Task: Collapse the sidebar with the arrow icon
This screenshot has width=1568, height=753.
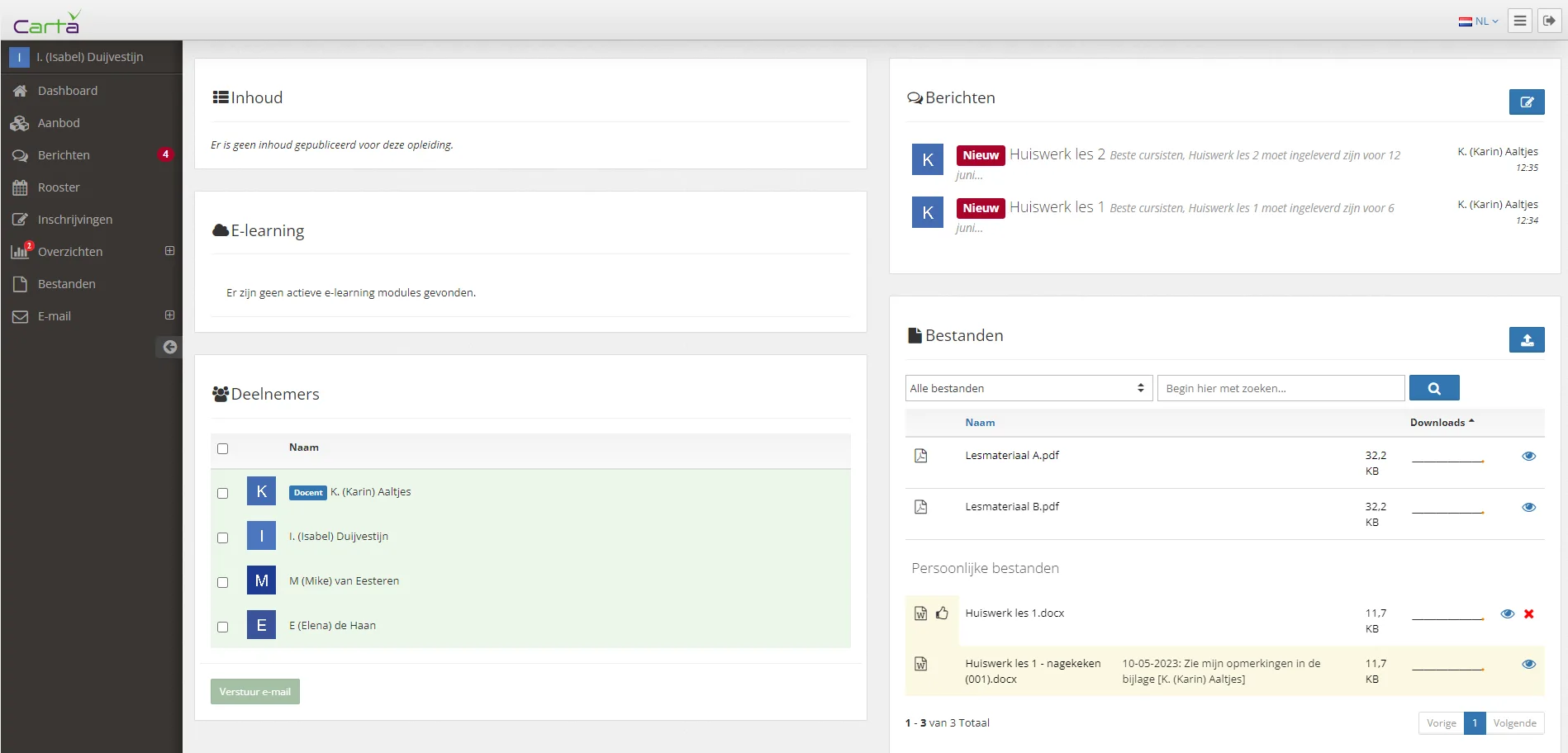Action: (x=169, y=347)
